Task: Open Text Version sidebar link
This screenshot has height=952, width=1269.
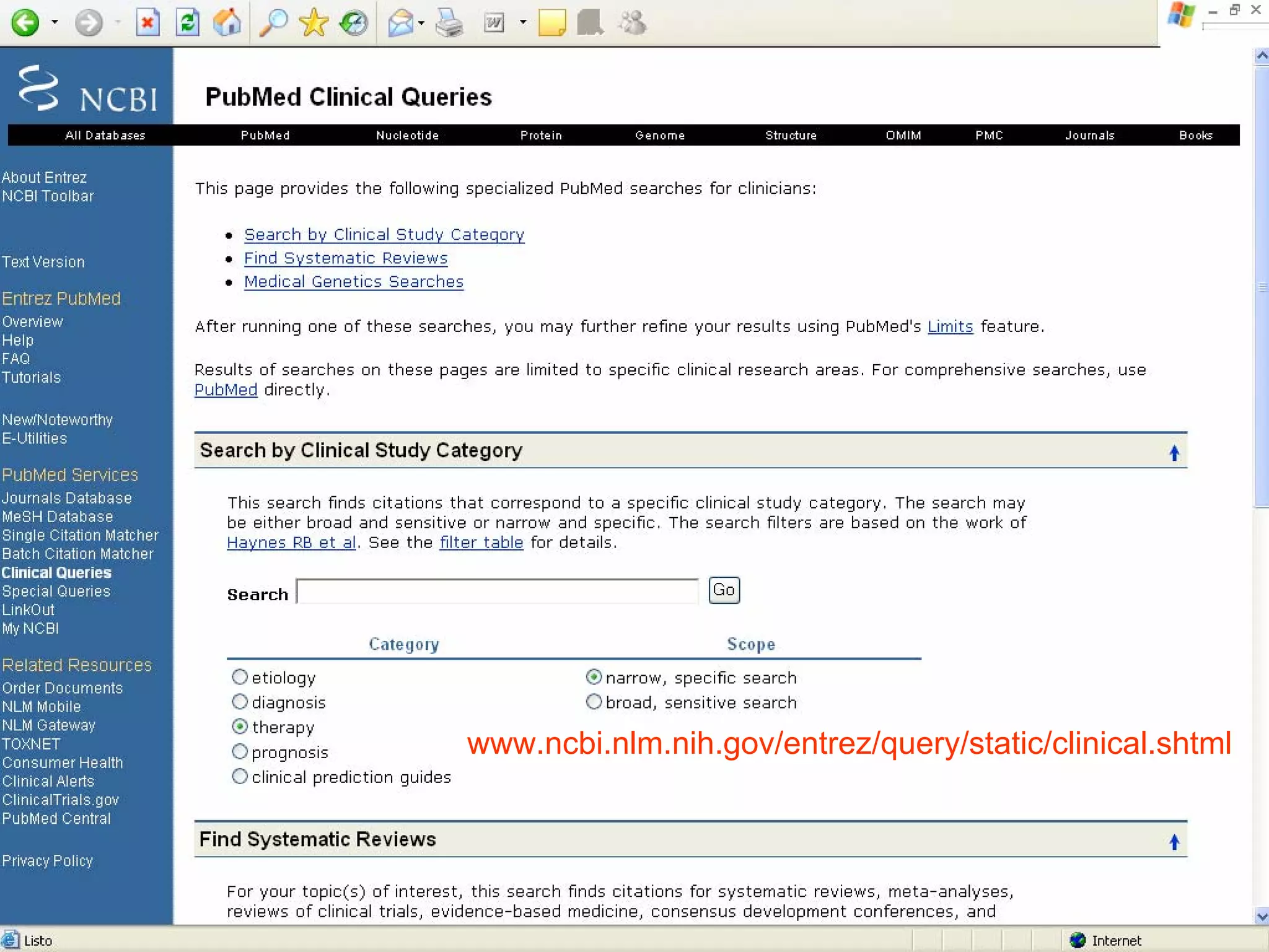Action: click(x=43, y=262)
